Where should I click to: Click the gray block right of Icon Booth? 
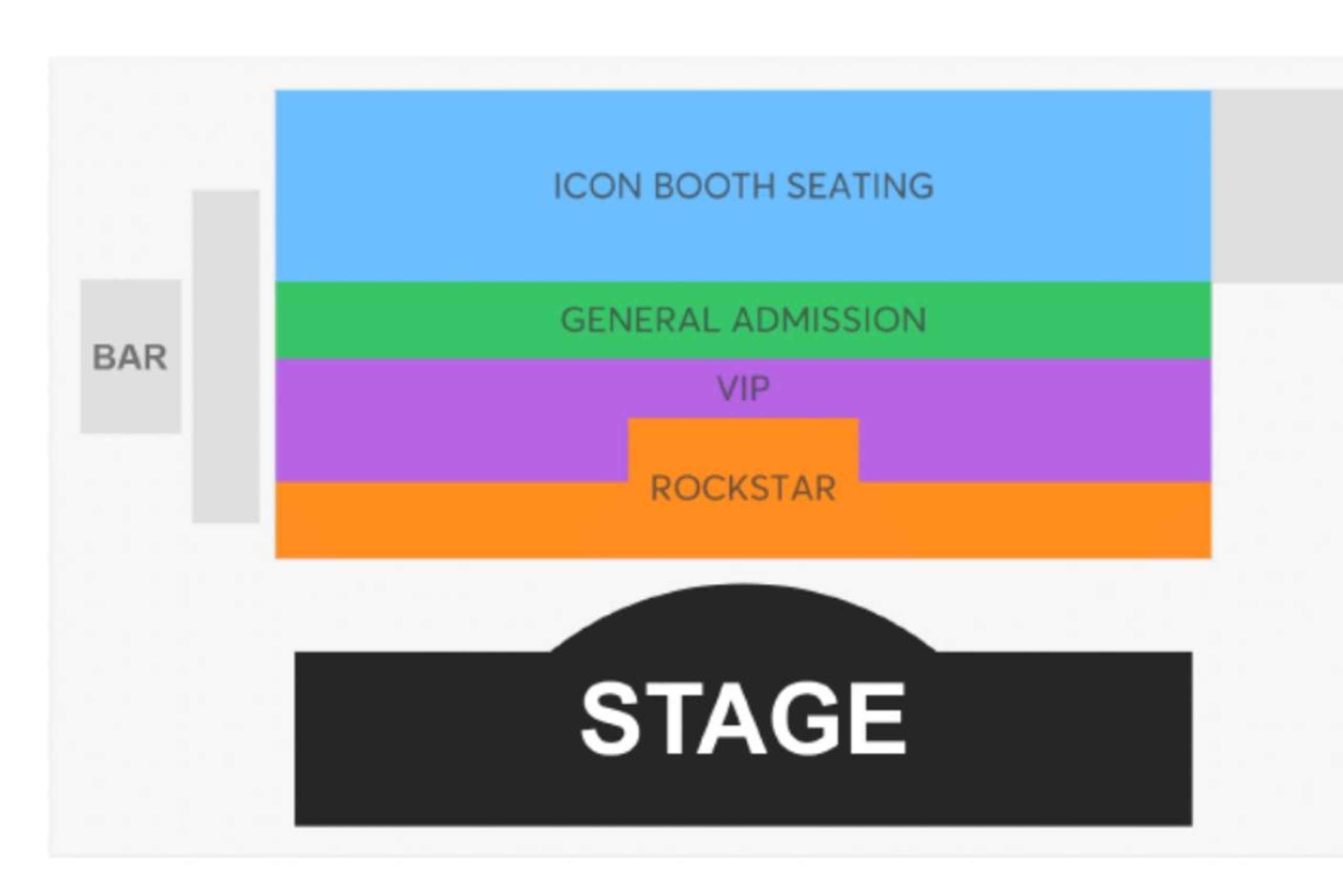coord(1276,186)
